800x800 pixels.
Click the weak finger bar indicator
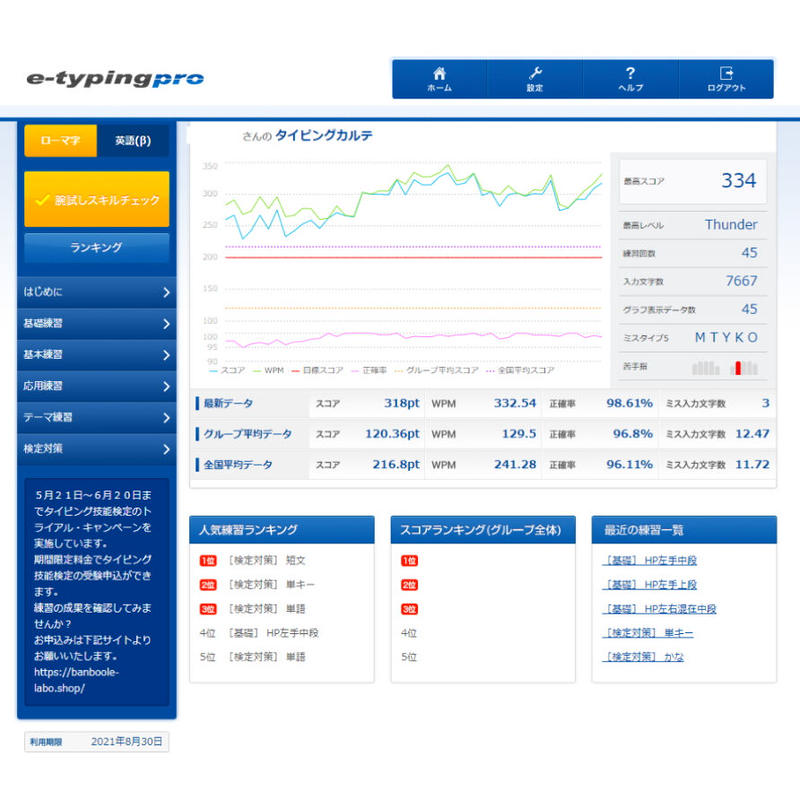pyautogui.click(x=725, y=367)
